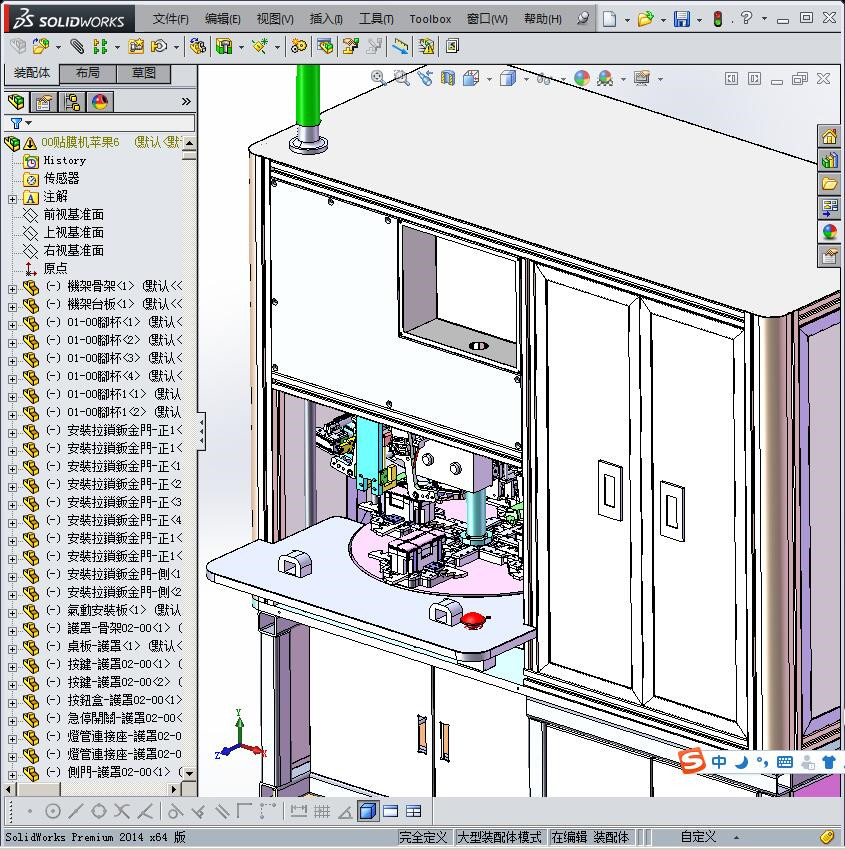The height and width of the screenshot is (850, 845).
Task: Click the Exploded View icon
Action: (x=351, y=47)
